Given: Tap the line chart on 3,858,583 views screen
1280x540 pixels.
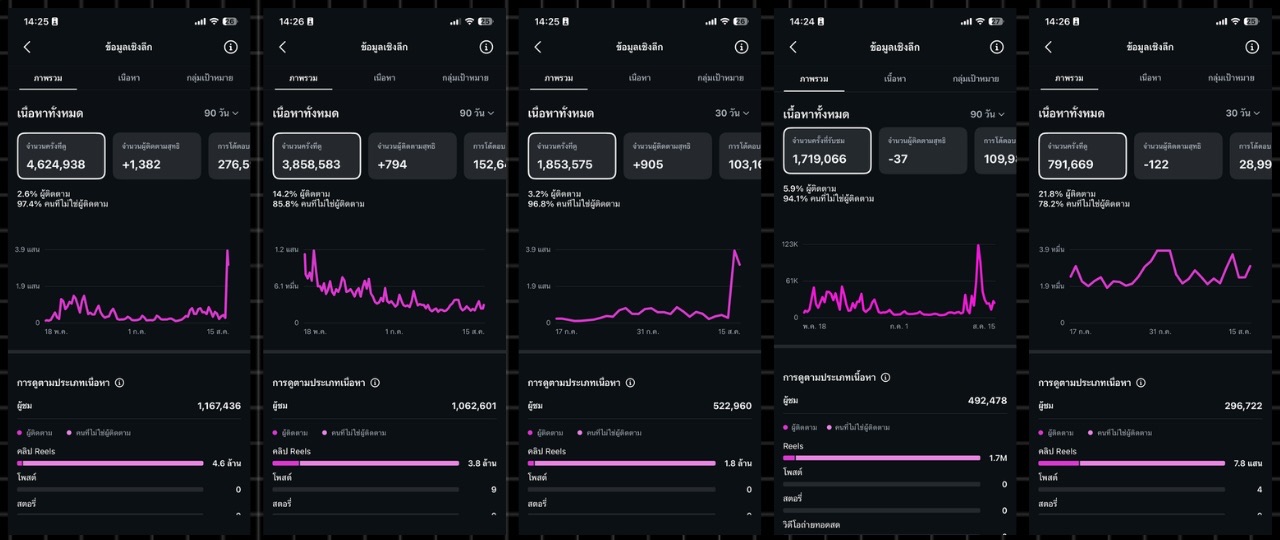Looking at the screenshot, I should pyautogui.click(x=394, y=285).
